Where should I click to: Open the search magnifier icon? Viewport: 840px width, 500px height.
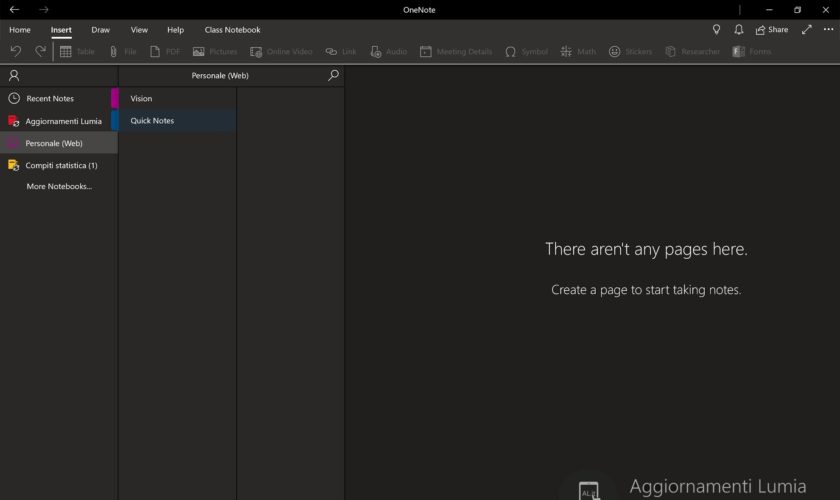pos(333,75)
